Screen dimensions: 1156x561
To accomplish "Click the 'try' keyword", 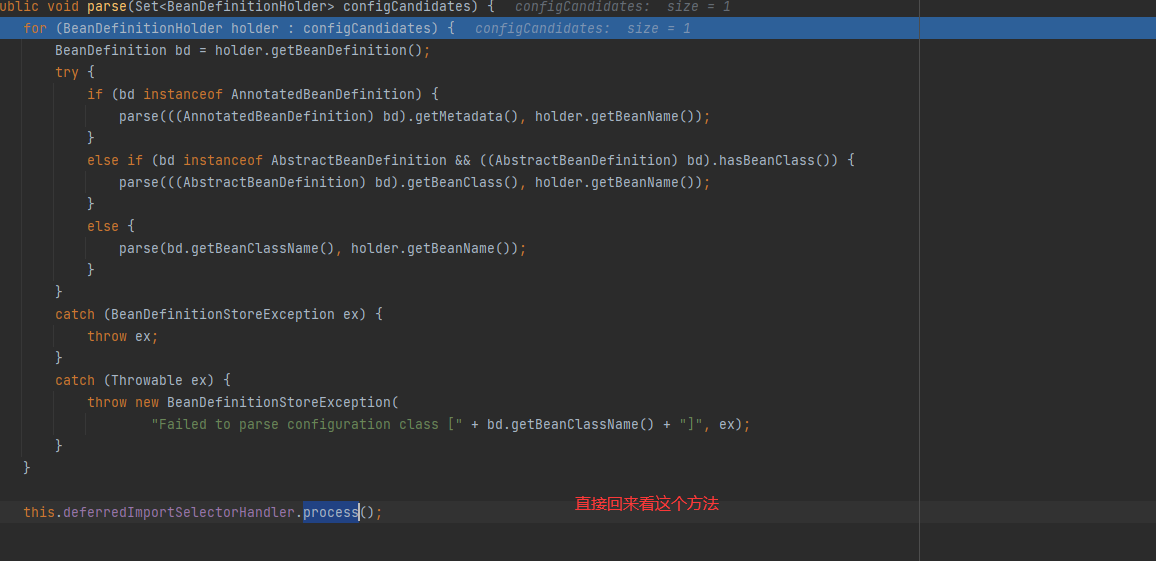I will click(x=67, y=72).
